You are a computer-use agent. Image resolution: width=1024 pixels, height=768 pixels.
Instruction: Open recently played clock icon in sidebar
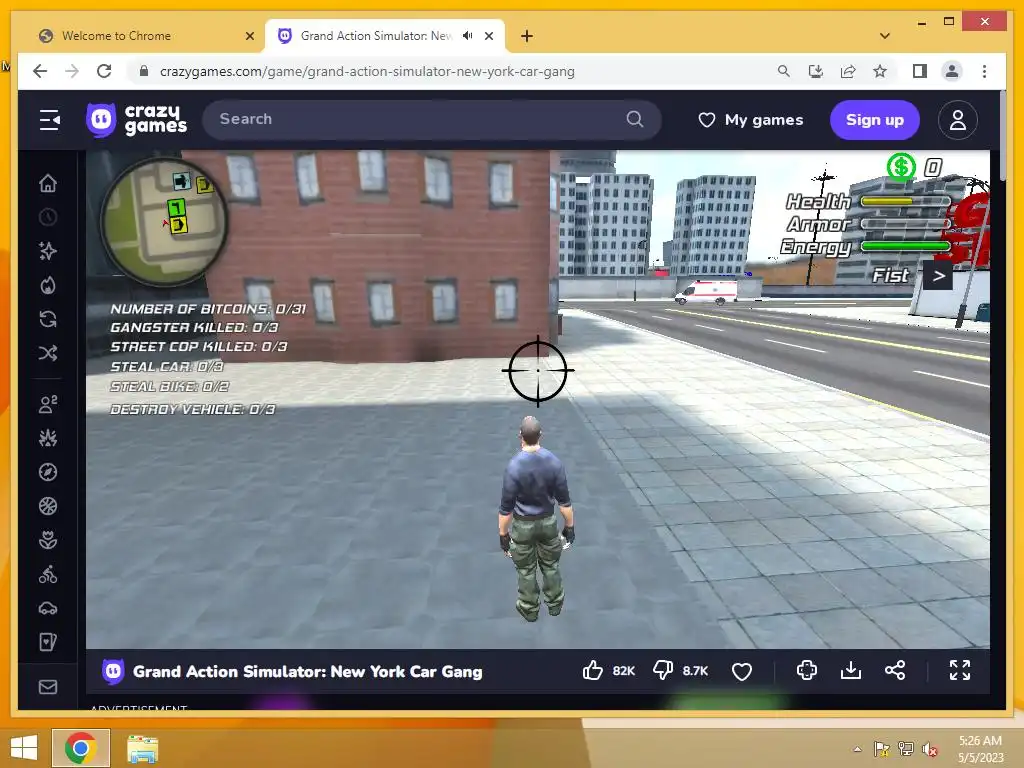(x=48, y=217)
